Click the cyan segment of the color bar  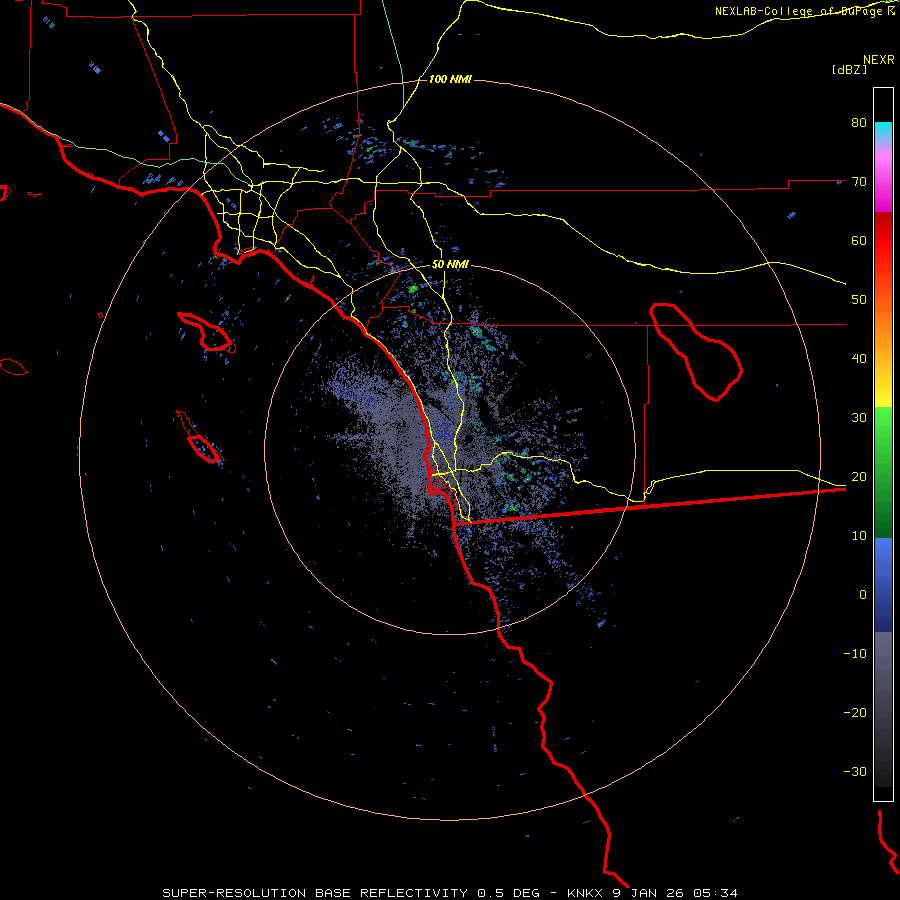tap(883, 131)
